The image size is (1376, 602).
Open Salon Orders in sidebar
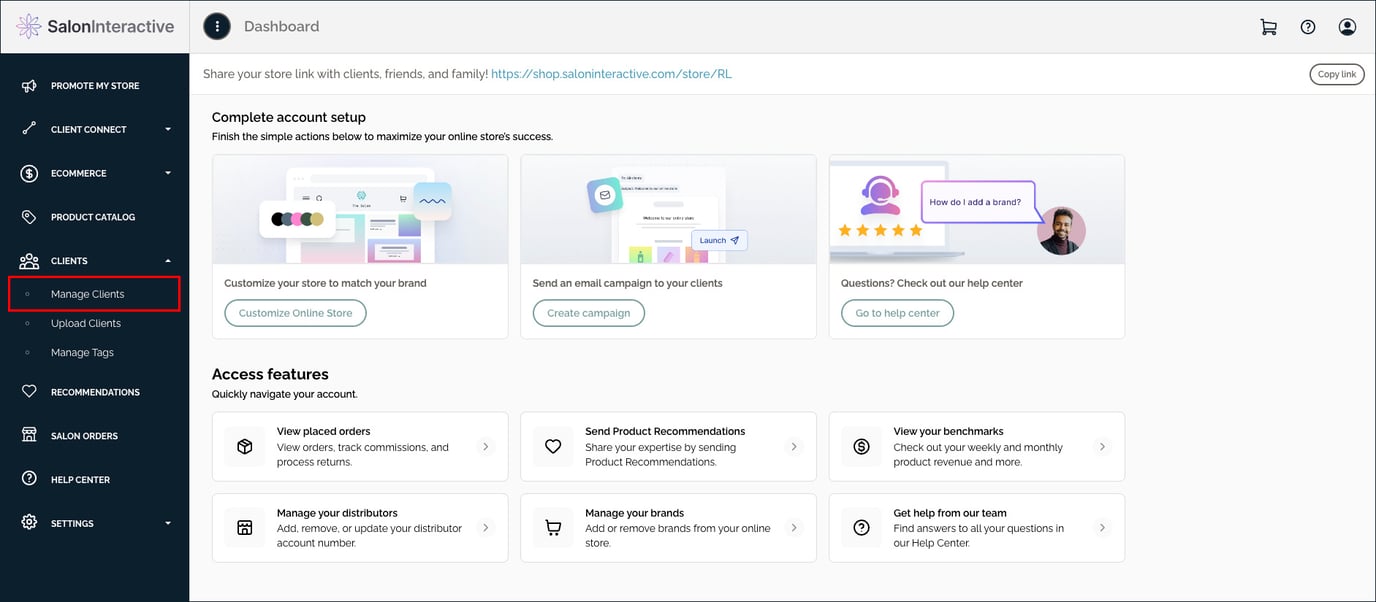click(x=84, y=436)
